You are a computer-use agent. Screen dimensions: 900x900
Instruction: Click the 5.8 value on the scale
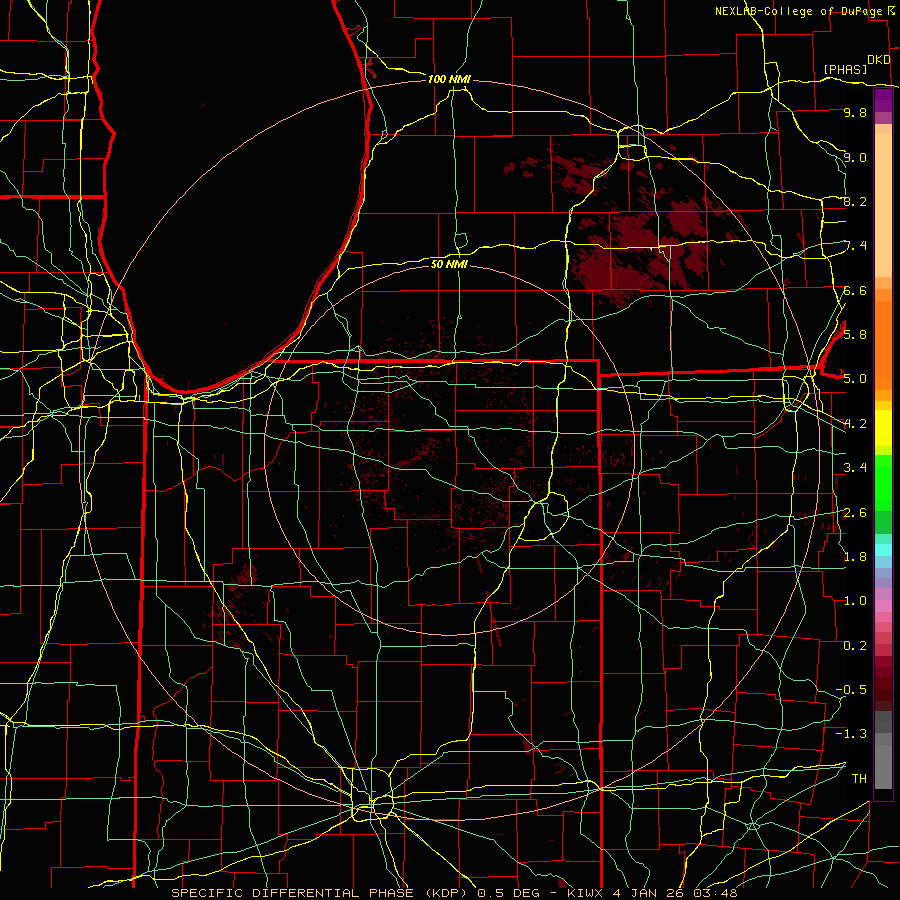pyautogui.click(x=855, y=334)
